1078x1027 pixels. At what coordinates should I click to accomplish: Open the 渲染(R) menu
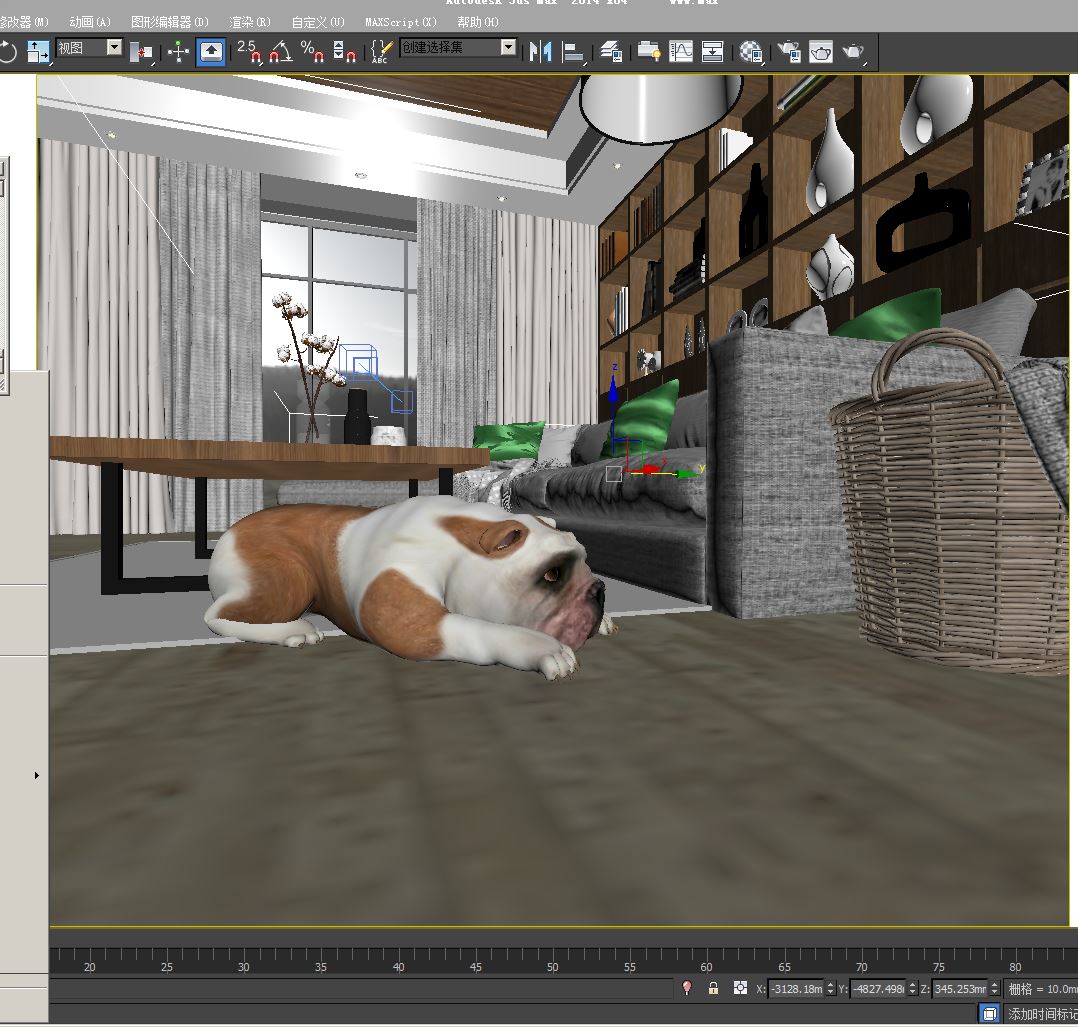[x=250, y=21]
